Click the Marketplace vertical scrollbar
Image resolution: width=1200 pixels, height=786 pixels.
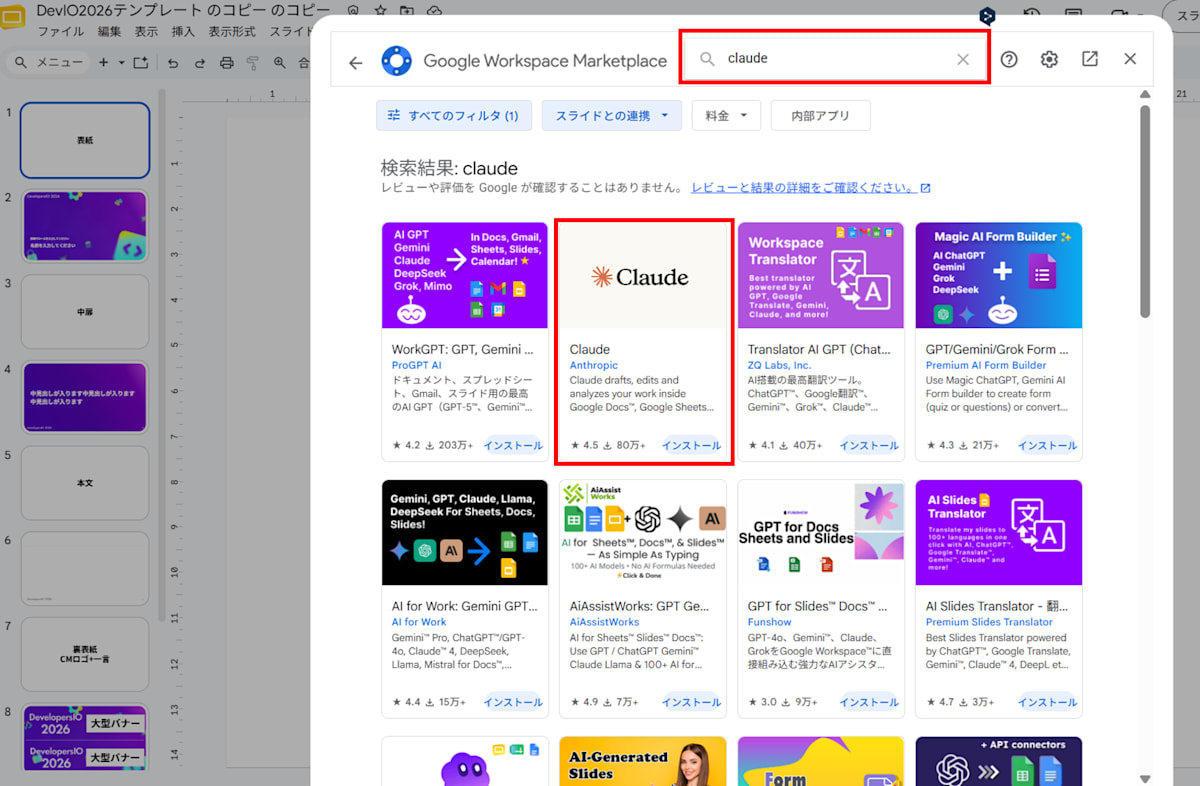[1145, 210]
